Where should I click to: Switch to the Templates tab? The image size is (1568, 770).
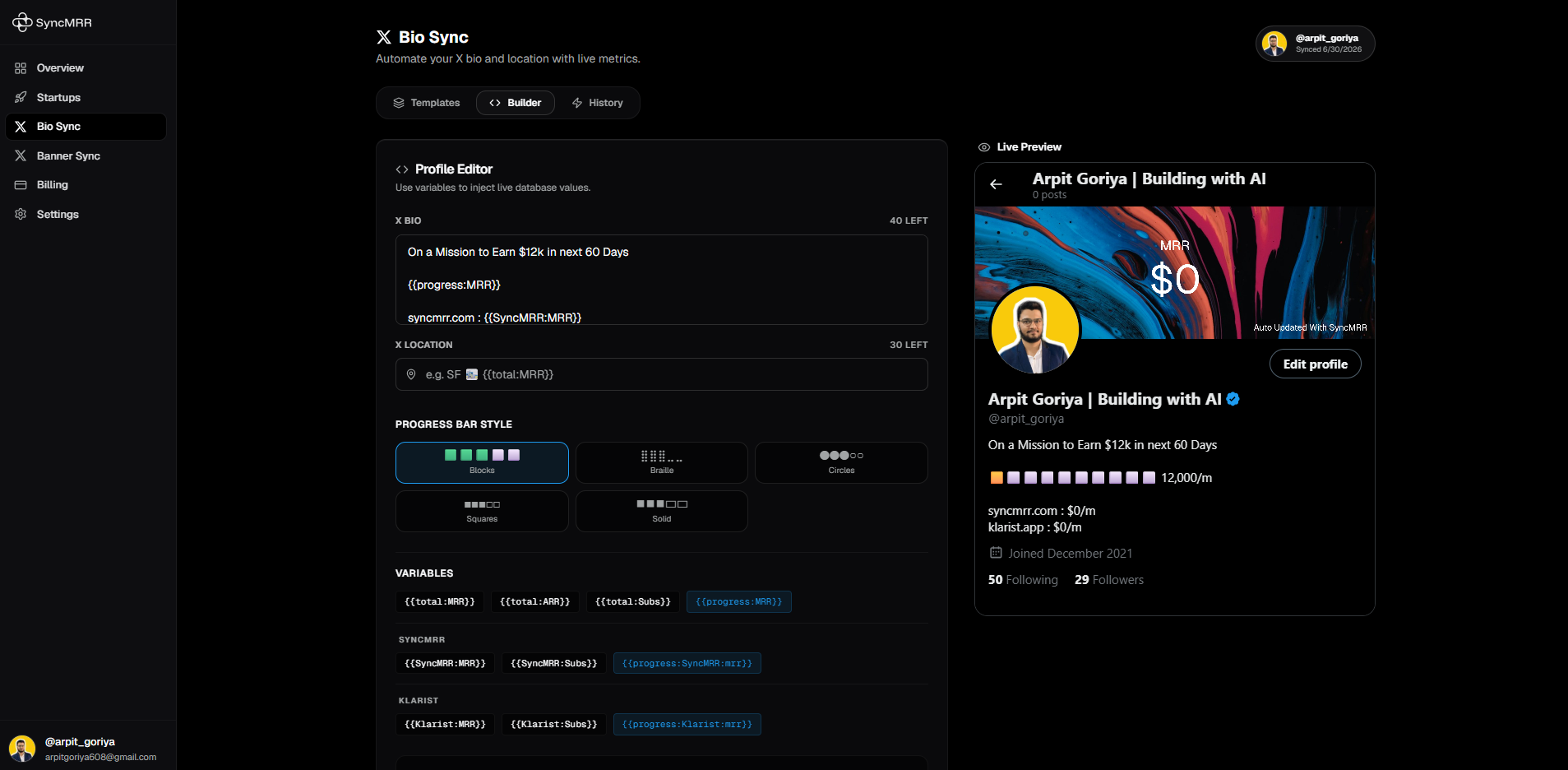(x=426, y=103)
